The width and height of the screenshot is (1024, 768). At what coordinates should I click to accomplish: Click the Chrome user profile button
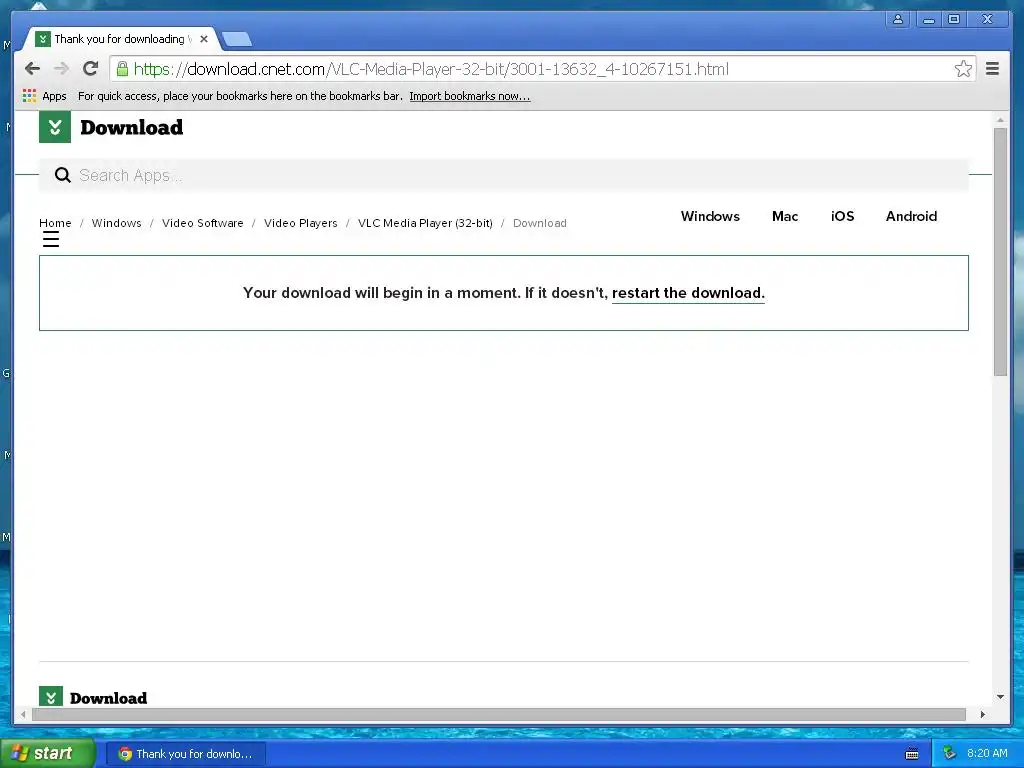(x=898, y=20)
